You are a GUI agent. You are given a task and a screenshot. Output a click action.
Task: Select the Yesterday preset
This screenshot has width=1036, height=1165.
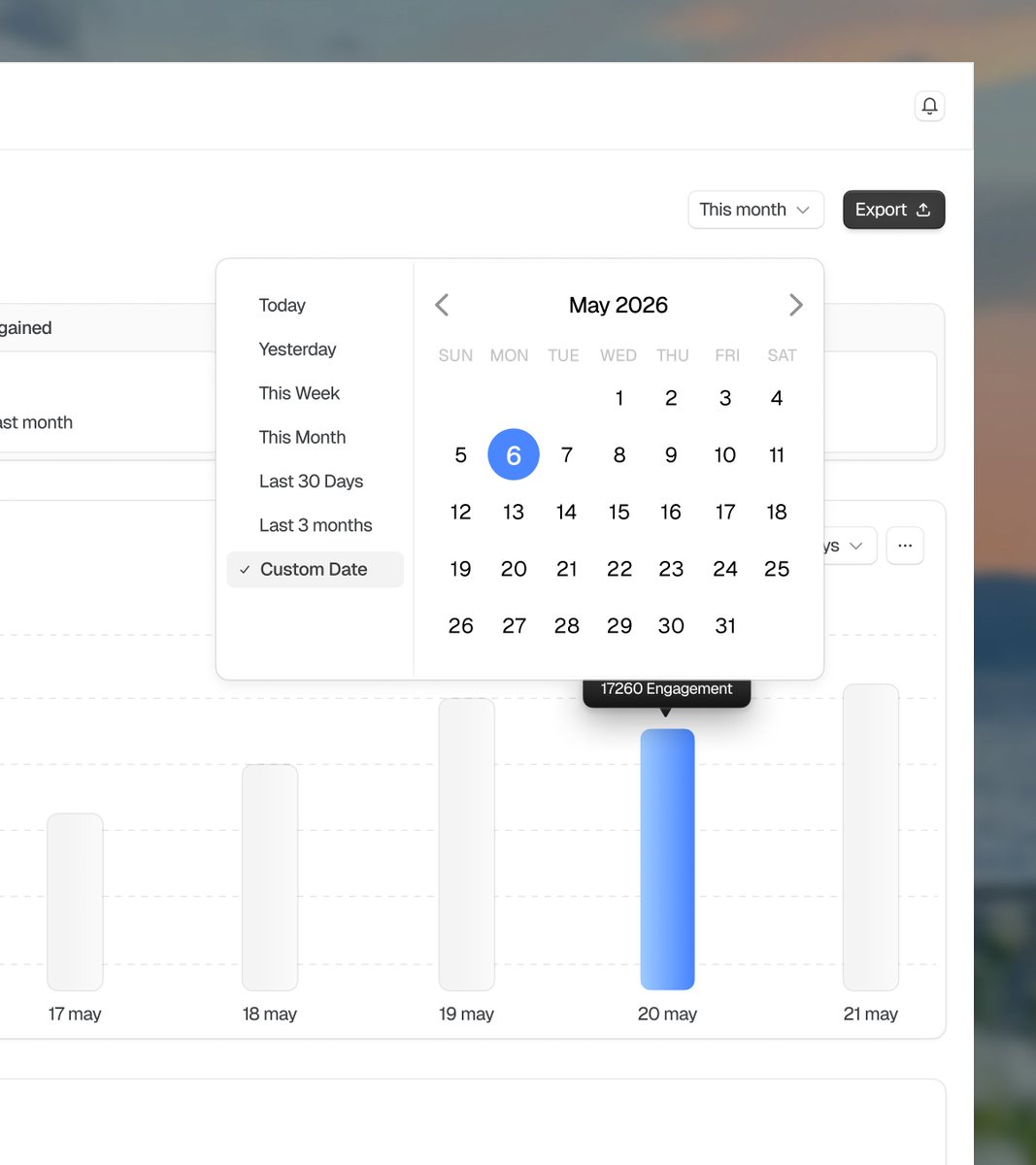(x=297, y=349)
